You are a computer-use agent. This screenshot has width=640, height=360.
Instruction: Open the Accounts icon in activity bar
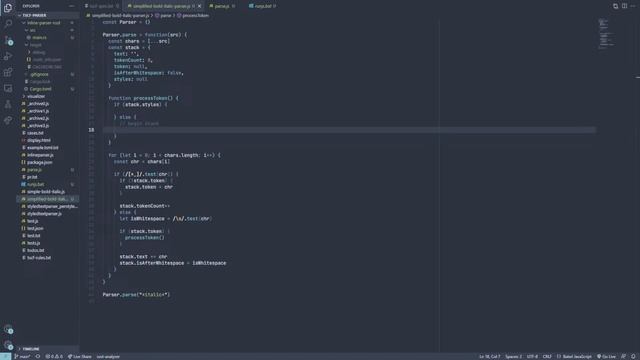tap(8, 329)
